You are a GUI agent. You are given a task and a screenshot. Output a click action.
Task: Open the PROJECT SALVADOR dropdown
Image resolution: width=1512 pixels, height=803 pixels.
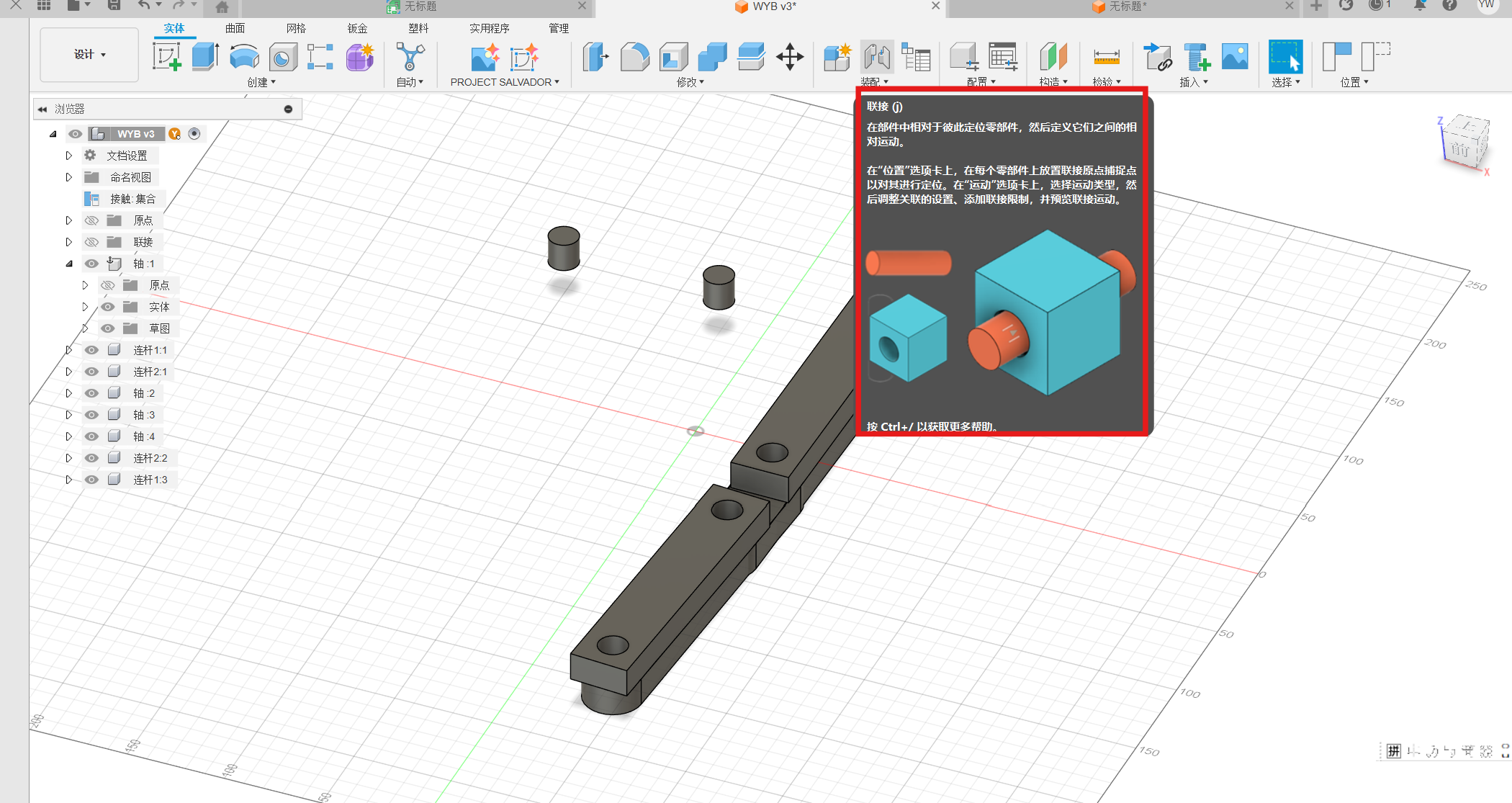[505, 82]
